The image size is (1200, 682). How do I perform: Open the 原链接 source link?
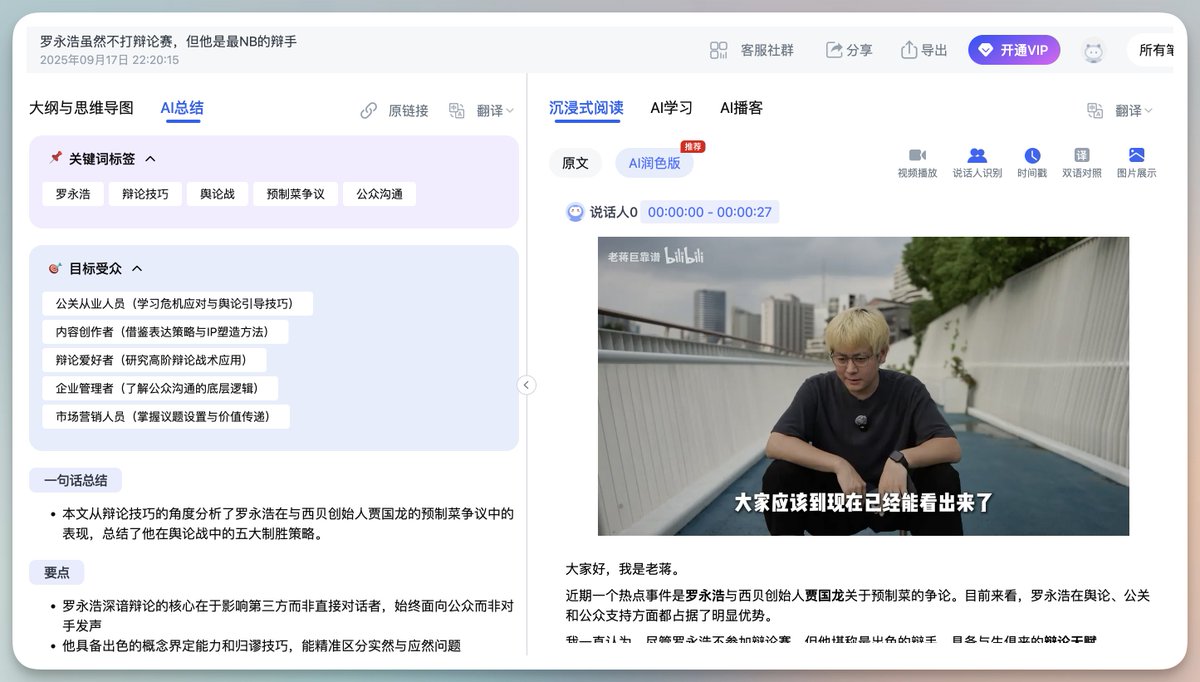(x=408, y=111)
